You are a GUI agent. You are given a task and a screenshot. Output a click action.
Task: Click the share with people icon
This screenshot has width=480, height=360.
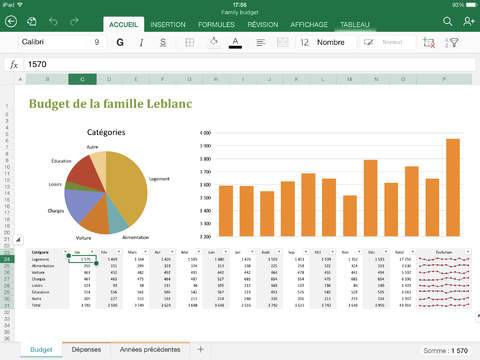coord(469,22)
